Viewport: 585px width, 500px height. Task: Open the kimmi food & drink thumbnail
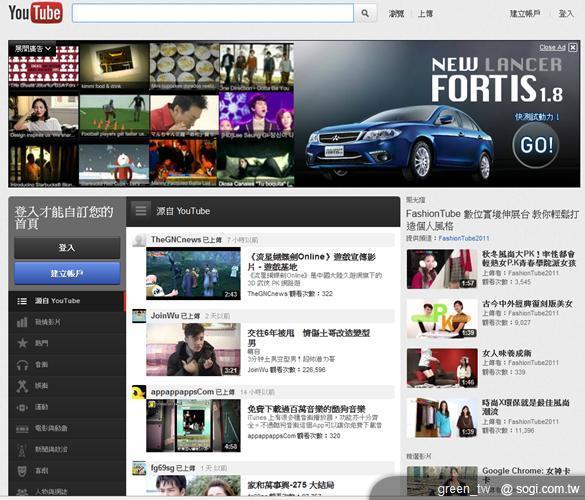114,66
